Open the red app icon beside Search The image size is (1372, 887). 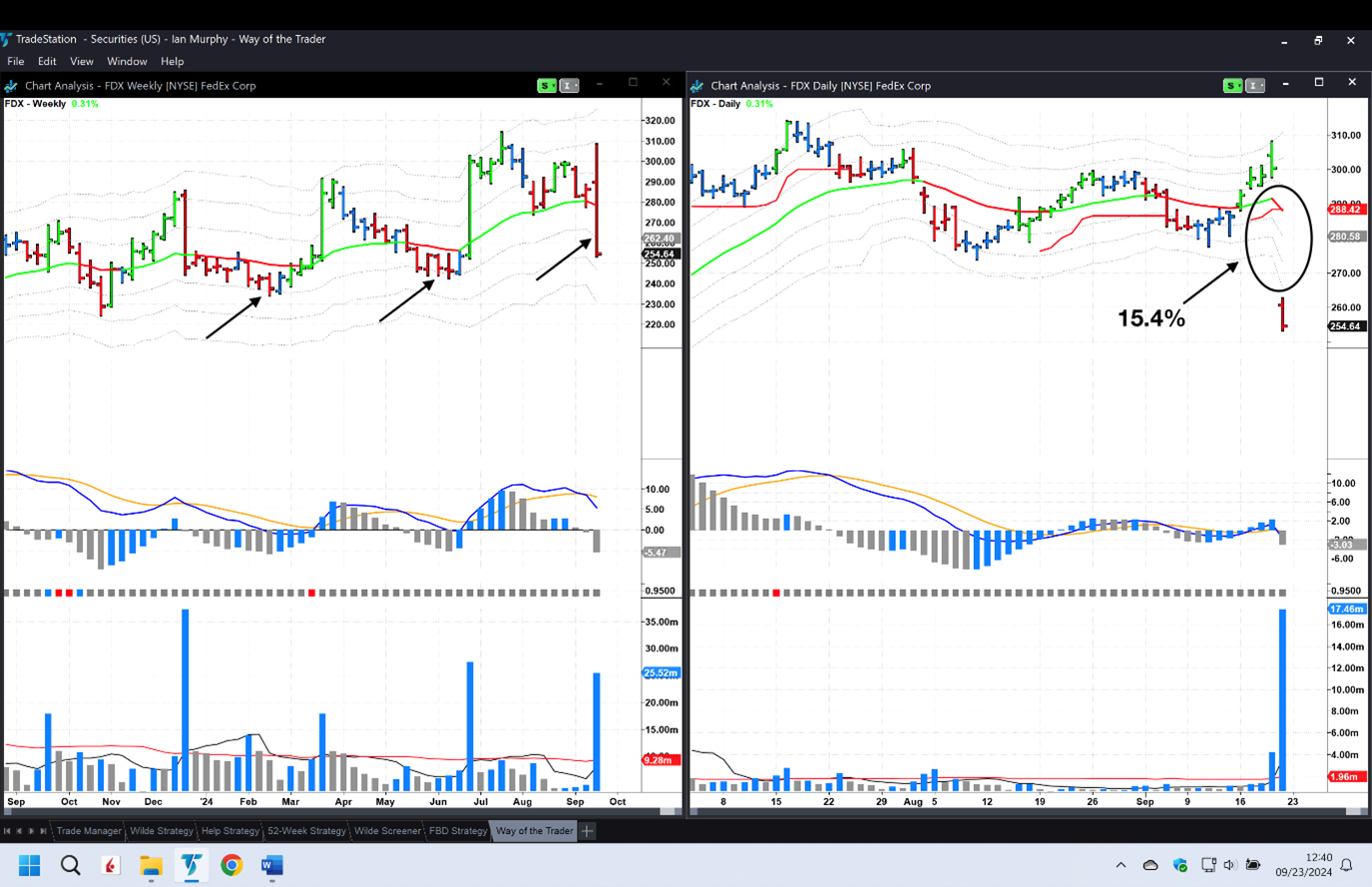tap(111, 865)
